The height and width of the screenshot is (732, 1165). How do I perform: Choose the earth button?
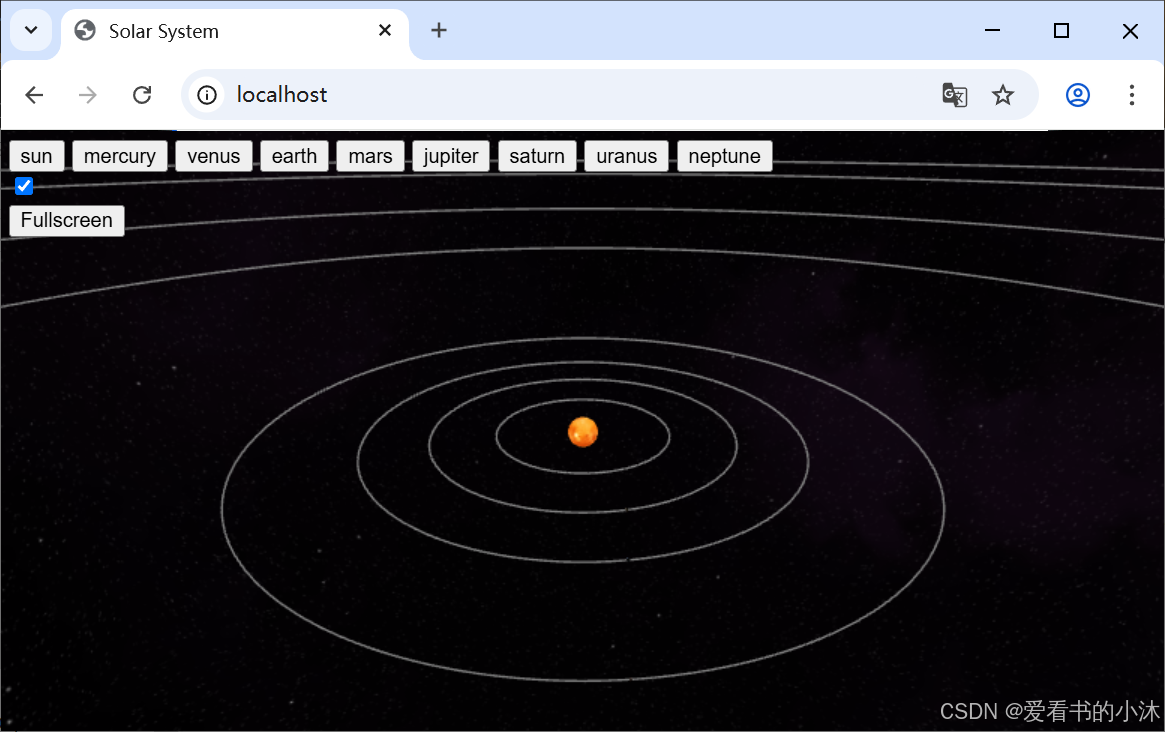[294, 156]
